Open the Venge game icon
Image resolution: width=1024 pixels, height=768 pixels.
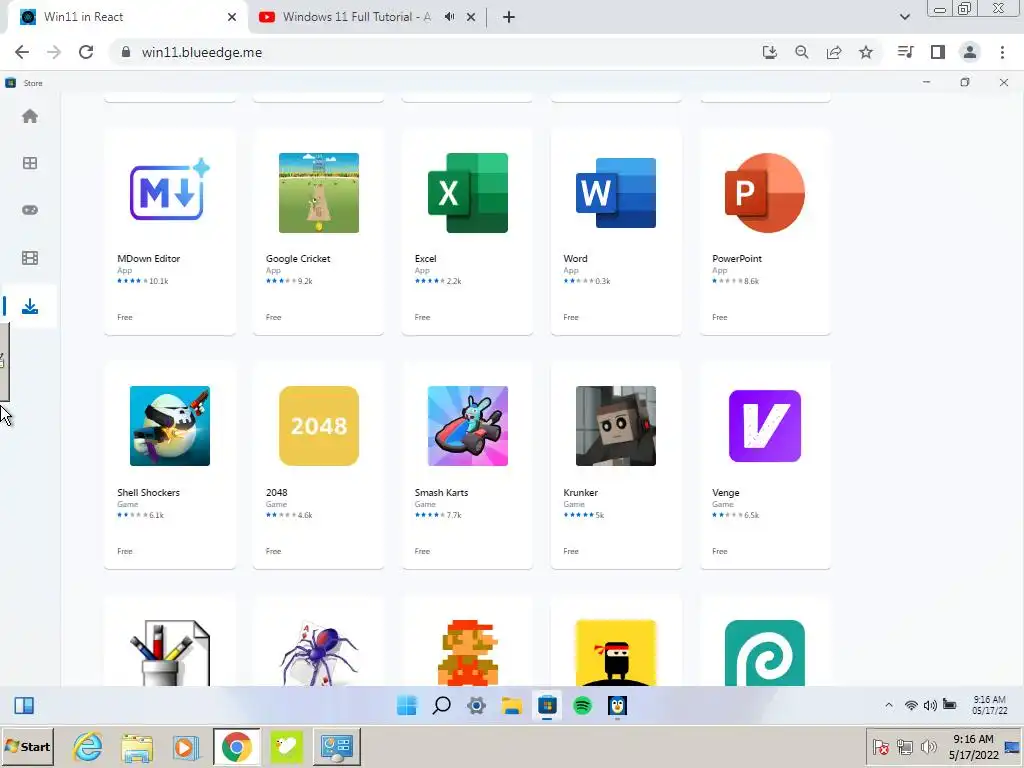point(765,426)
